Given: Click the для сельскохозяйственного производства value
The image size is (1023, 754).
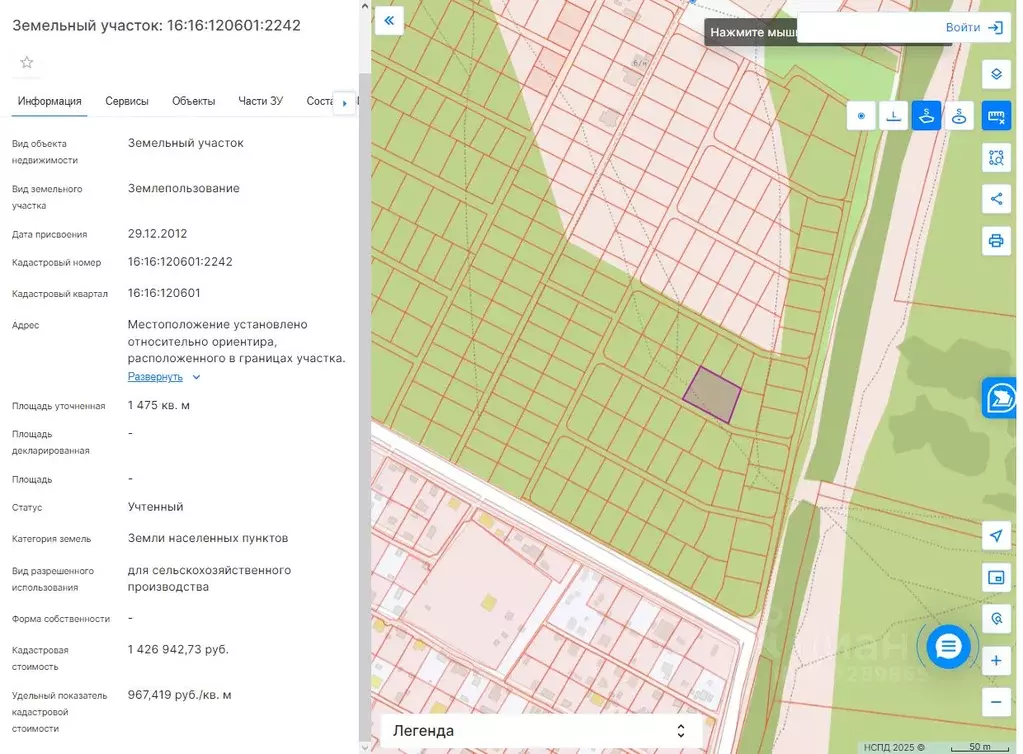Looking at the screenshot, I should tap(209, 579).
